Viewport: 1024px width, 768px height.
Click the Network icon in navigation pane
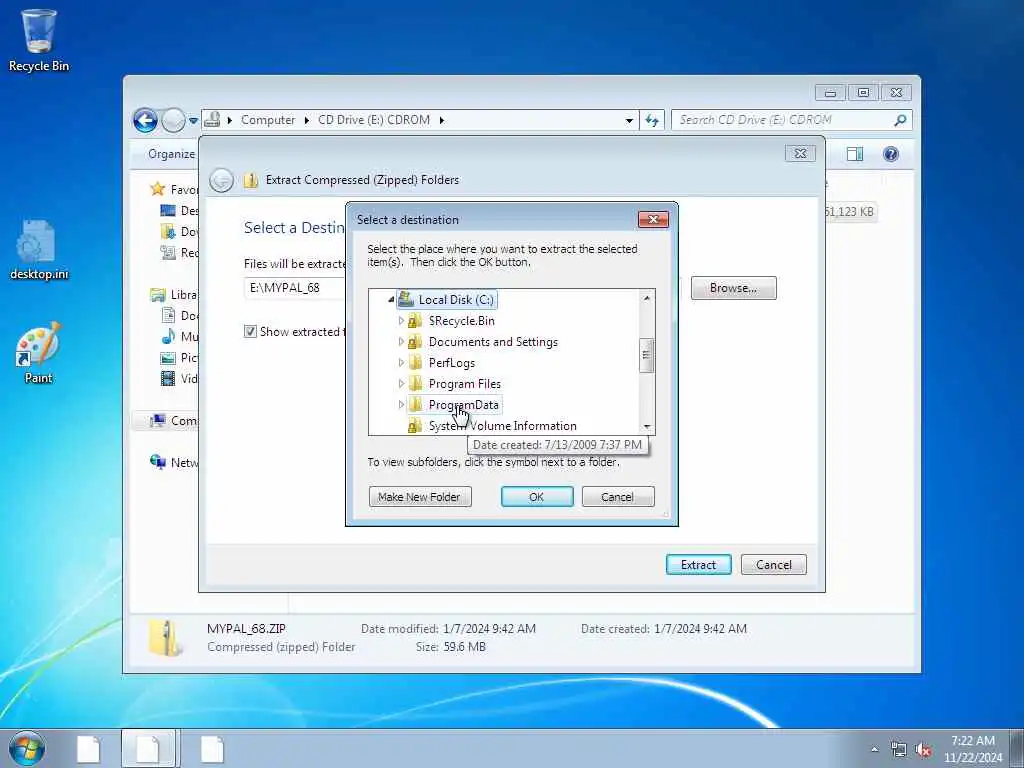tap(158, 462)
